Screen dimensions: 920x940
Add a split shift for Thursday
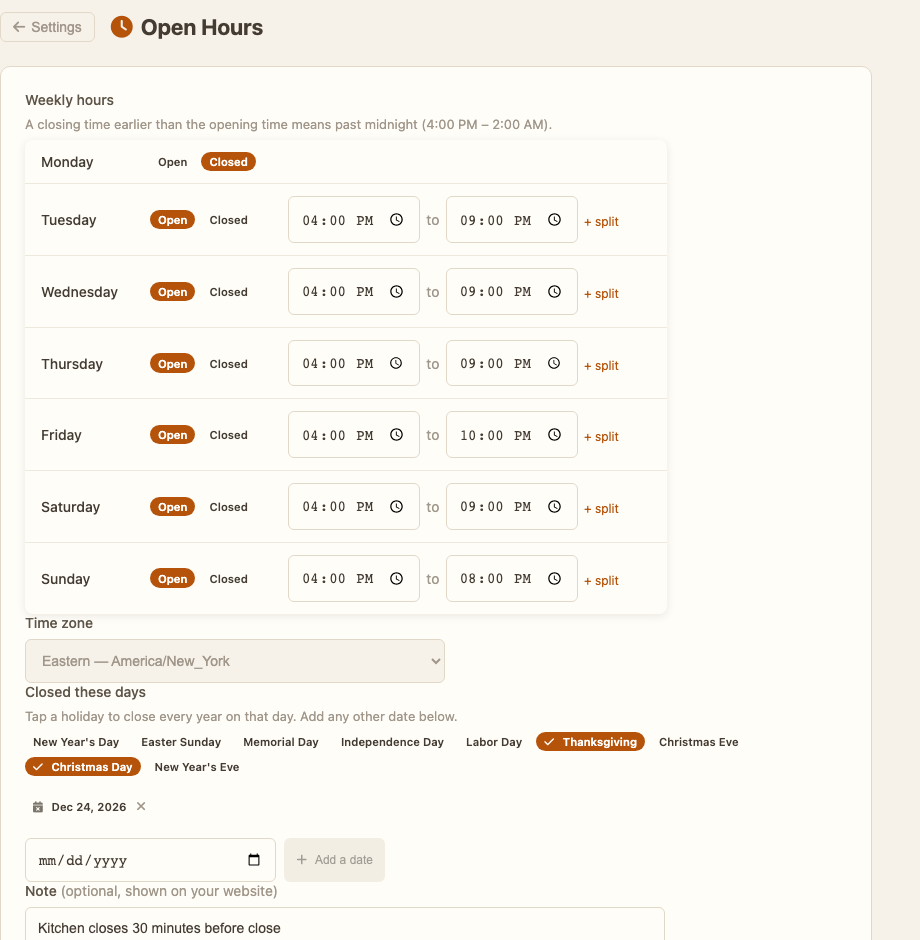[601, 365]
